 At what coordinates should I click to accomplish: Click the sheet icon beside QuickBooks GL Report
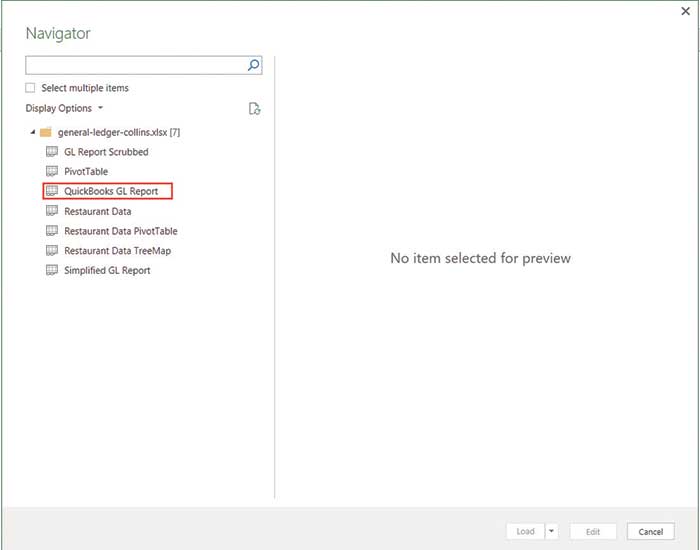tap(52, 191)
